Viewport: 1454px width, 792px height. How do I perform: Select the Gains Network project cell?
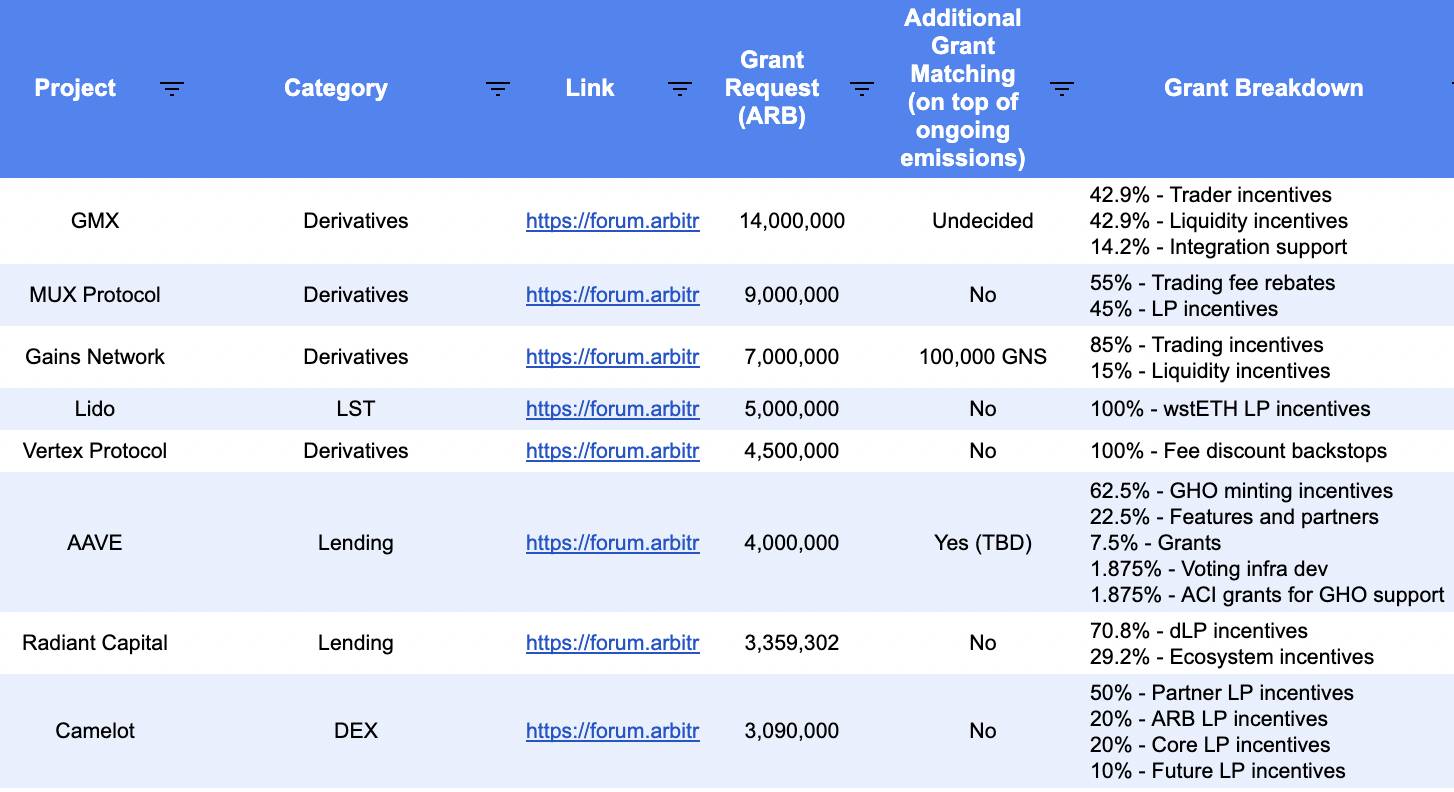[95, 357]
